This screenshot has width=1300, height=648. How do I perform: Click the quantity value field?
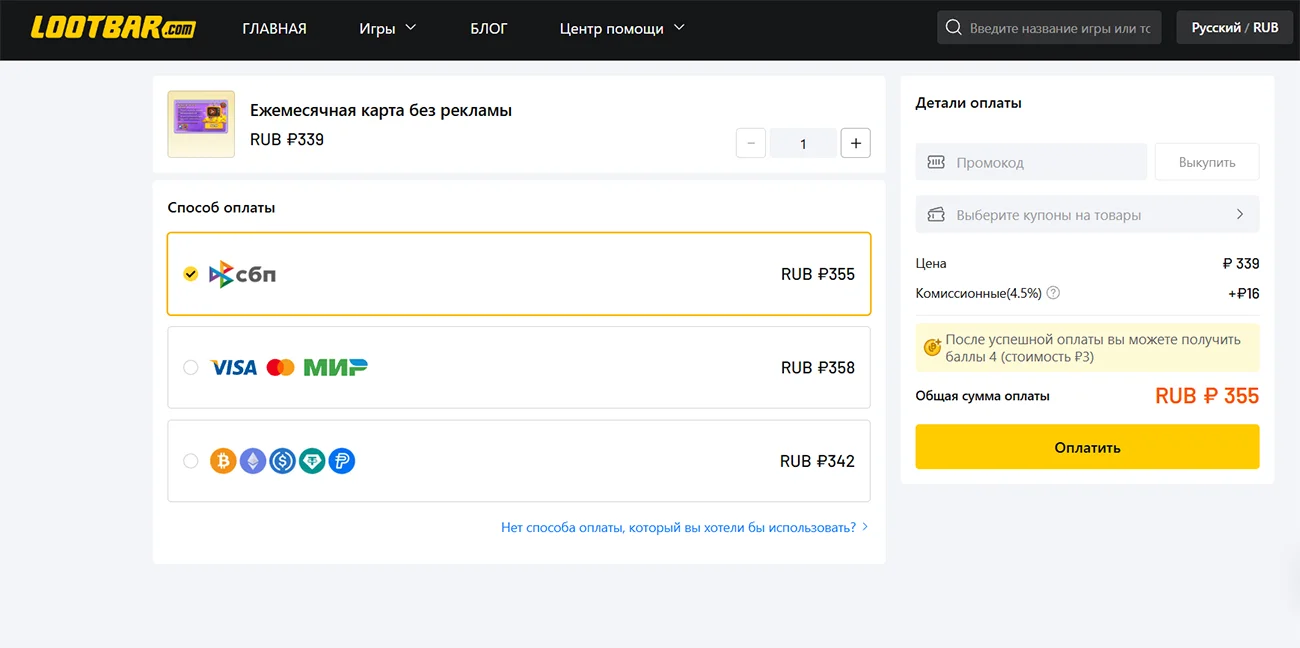(x=803, y=143)
